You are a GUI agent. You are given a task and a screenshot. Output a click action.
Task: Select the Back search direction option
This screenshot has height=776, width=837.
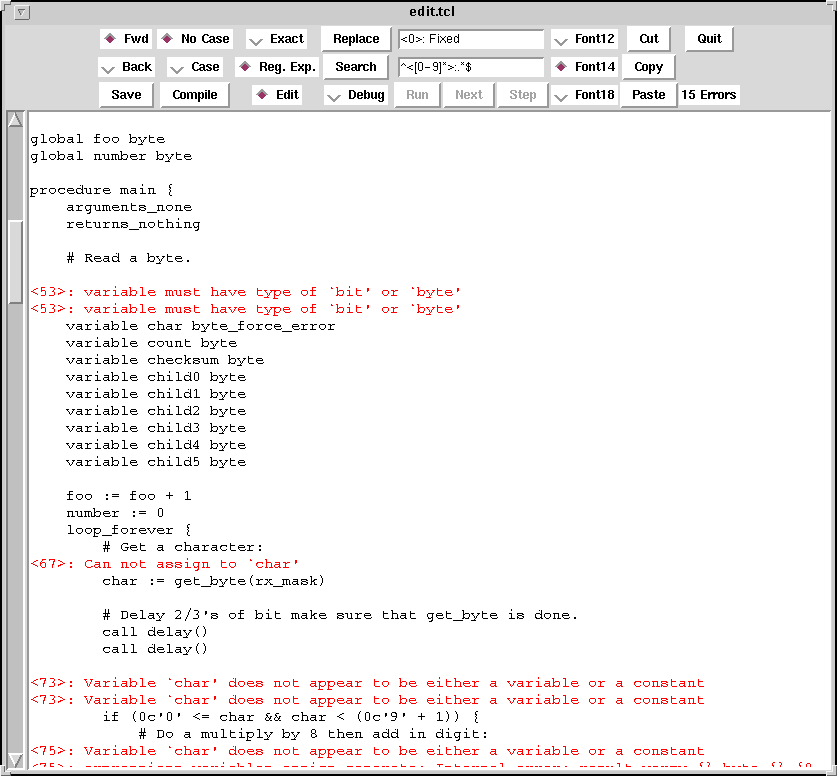(127, 67)
